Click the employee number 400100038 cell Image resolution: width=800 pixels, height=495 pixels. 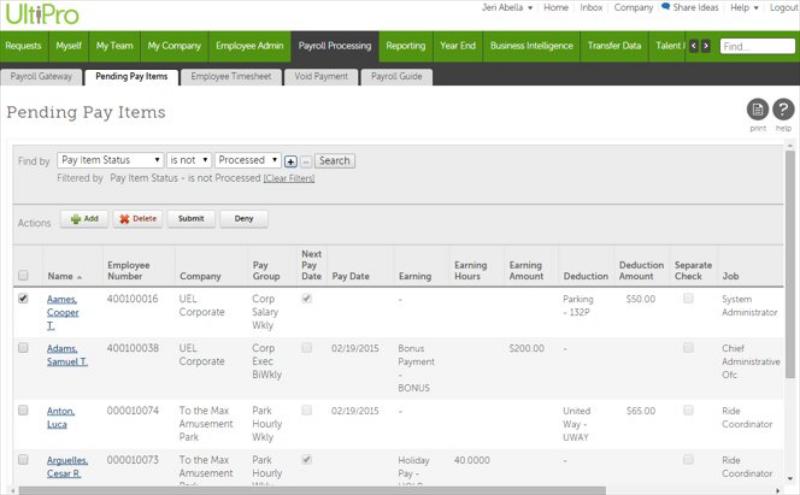[133, 348]
